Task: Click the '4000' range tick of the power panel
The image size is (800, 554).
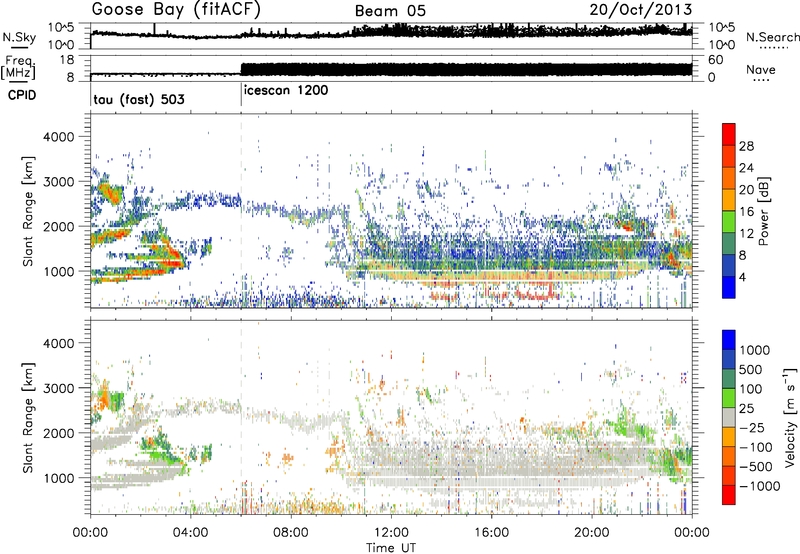Action: click(x=59, y=137)
